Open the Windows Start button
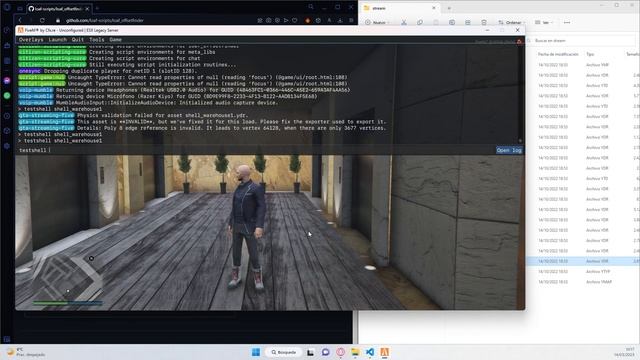Viewport: 640px width, 360px height. [x=256, y=352]
